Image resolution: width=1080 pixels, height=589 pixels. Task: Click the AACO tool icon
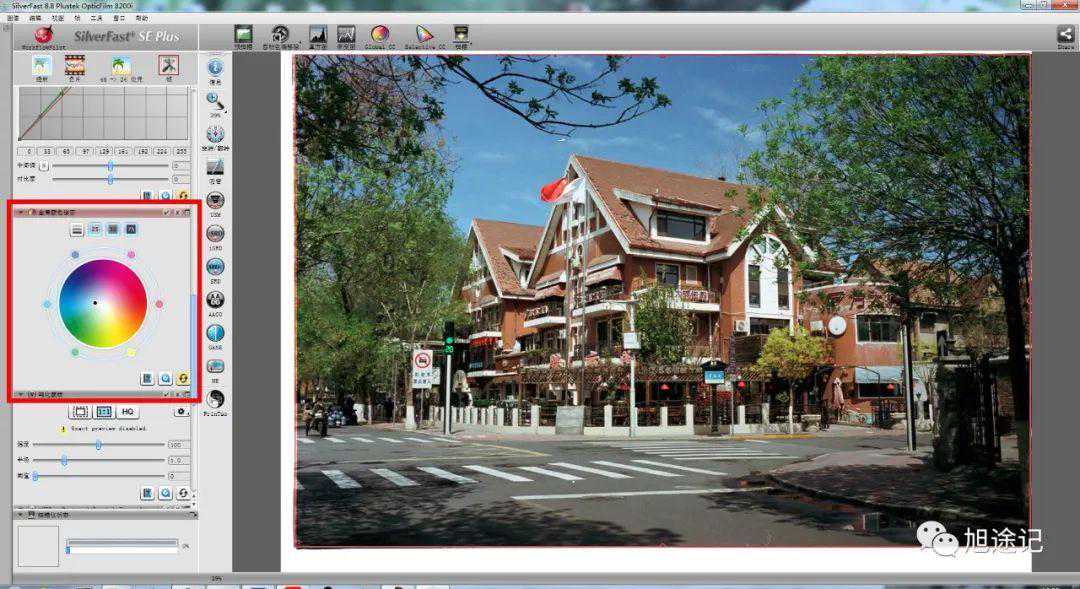tap(215, 301)
